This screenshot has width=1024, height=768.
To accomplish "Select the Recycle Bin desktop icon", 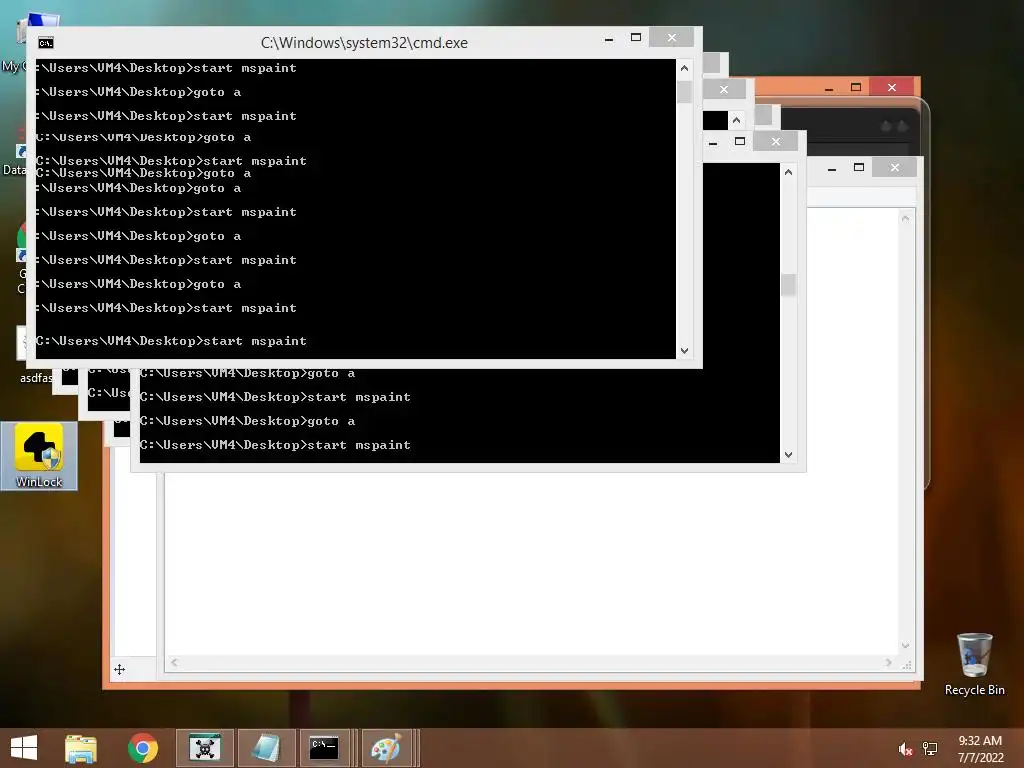I will pyautogui.click(x=974, y=664).
